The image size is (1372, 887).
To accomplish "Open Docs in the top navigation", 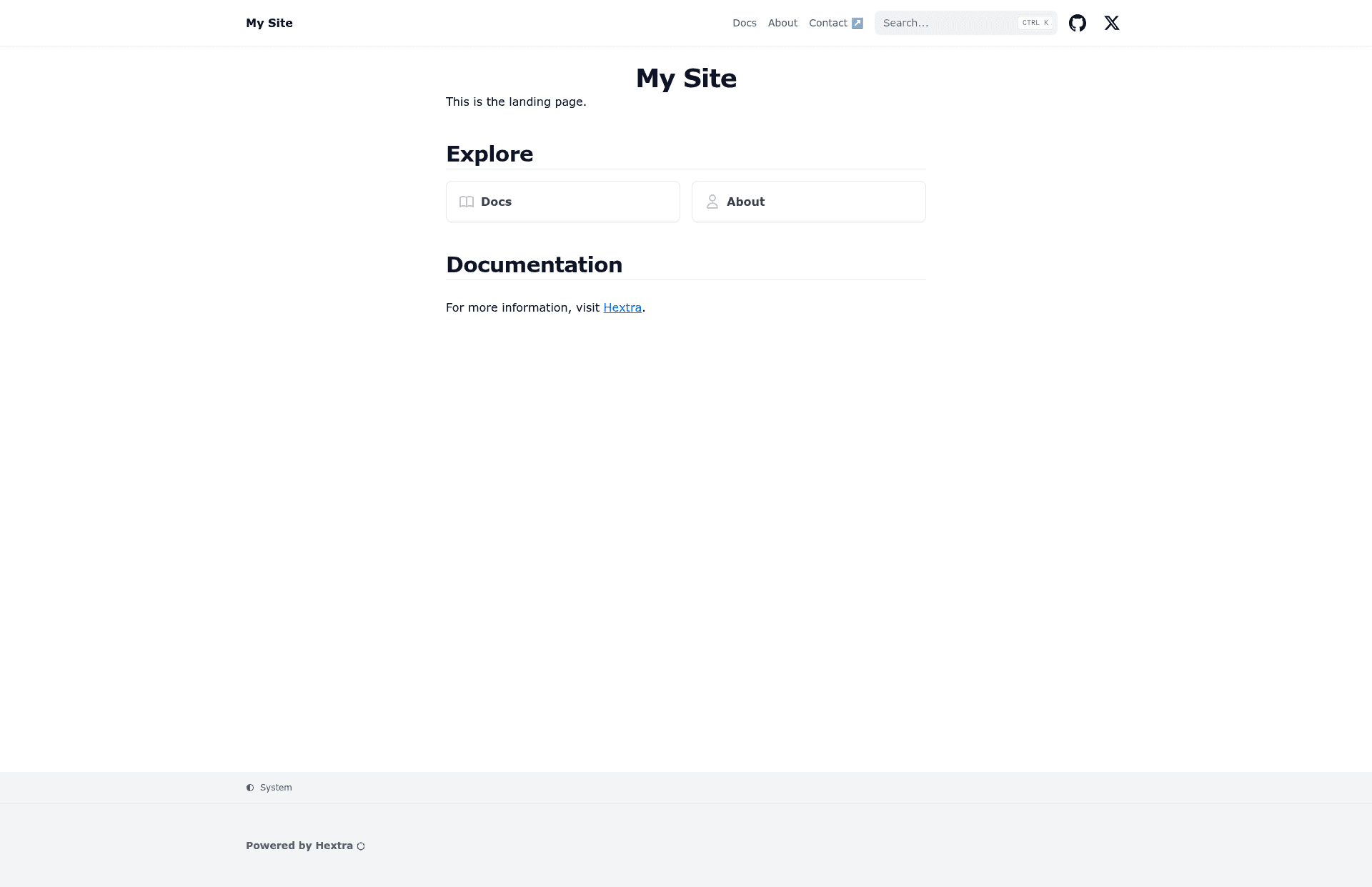I will (745, 23).
